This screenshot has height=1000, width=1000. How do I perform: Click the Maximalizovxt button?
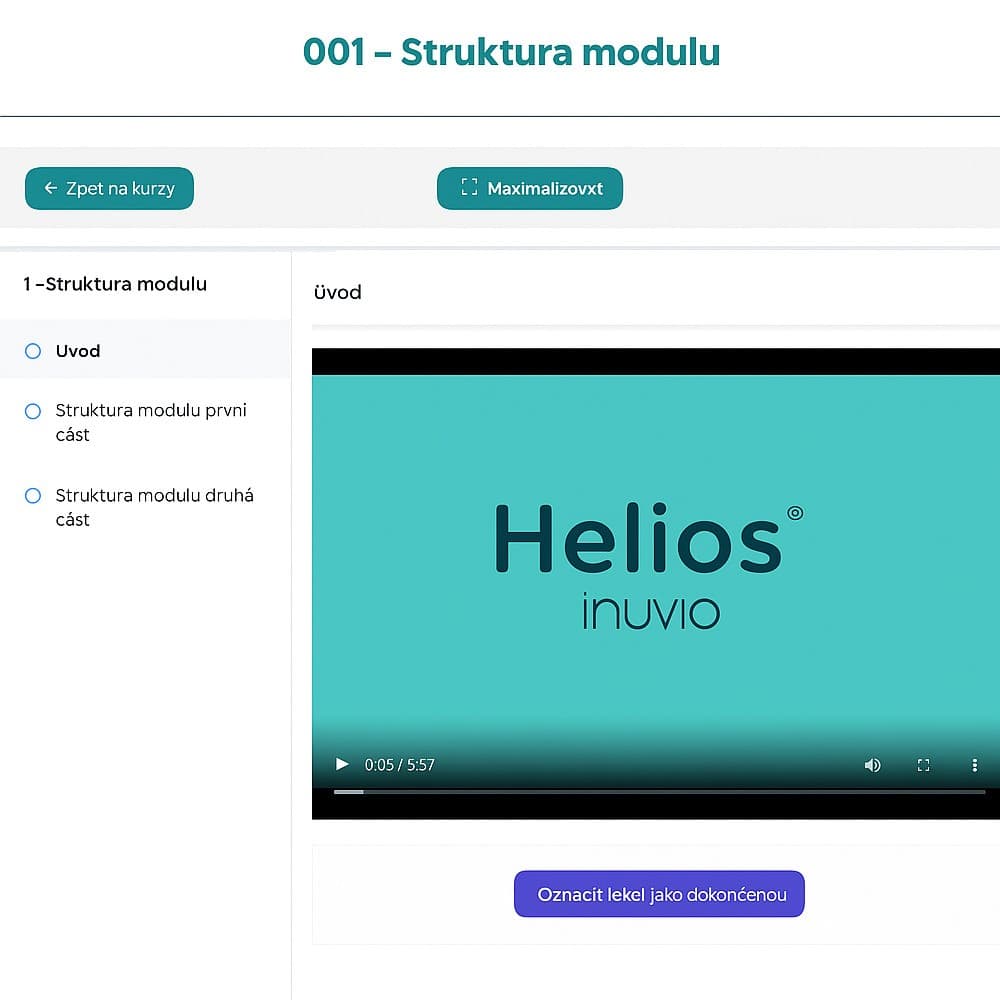[529, 188]
